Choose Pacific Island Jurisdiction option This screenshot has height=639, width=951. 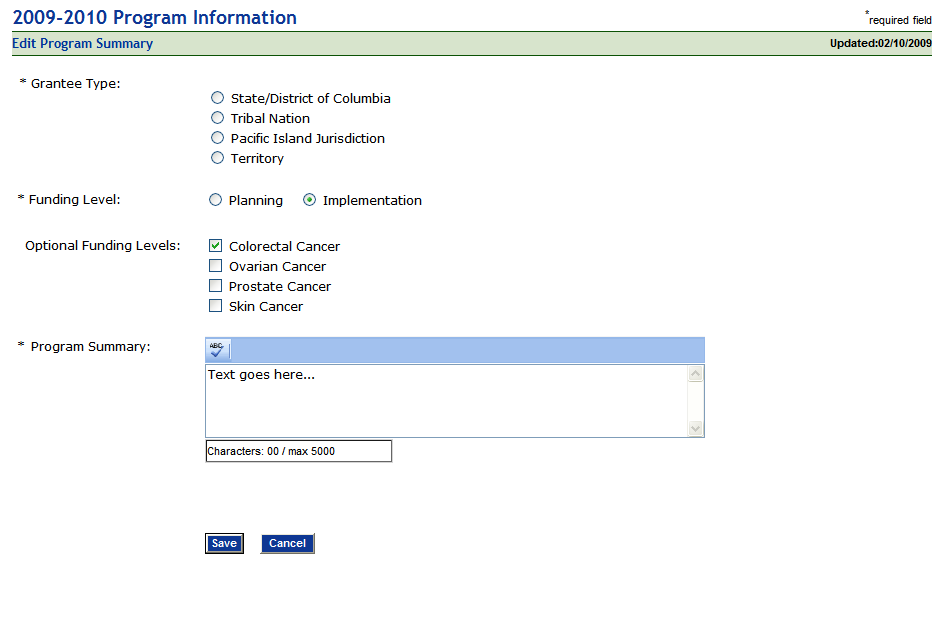point(218,138)
